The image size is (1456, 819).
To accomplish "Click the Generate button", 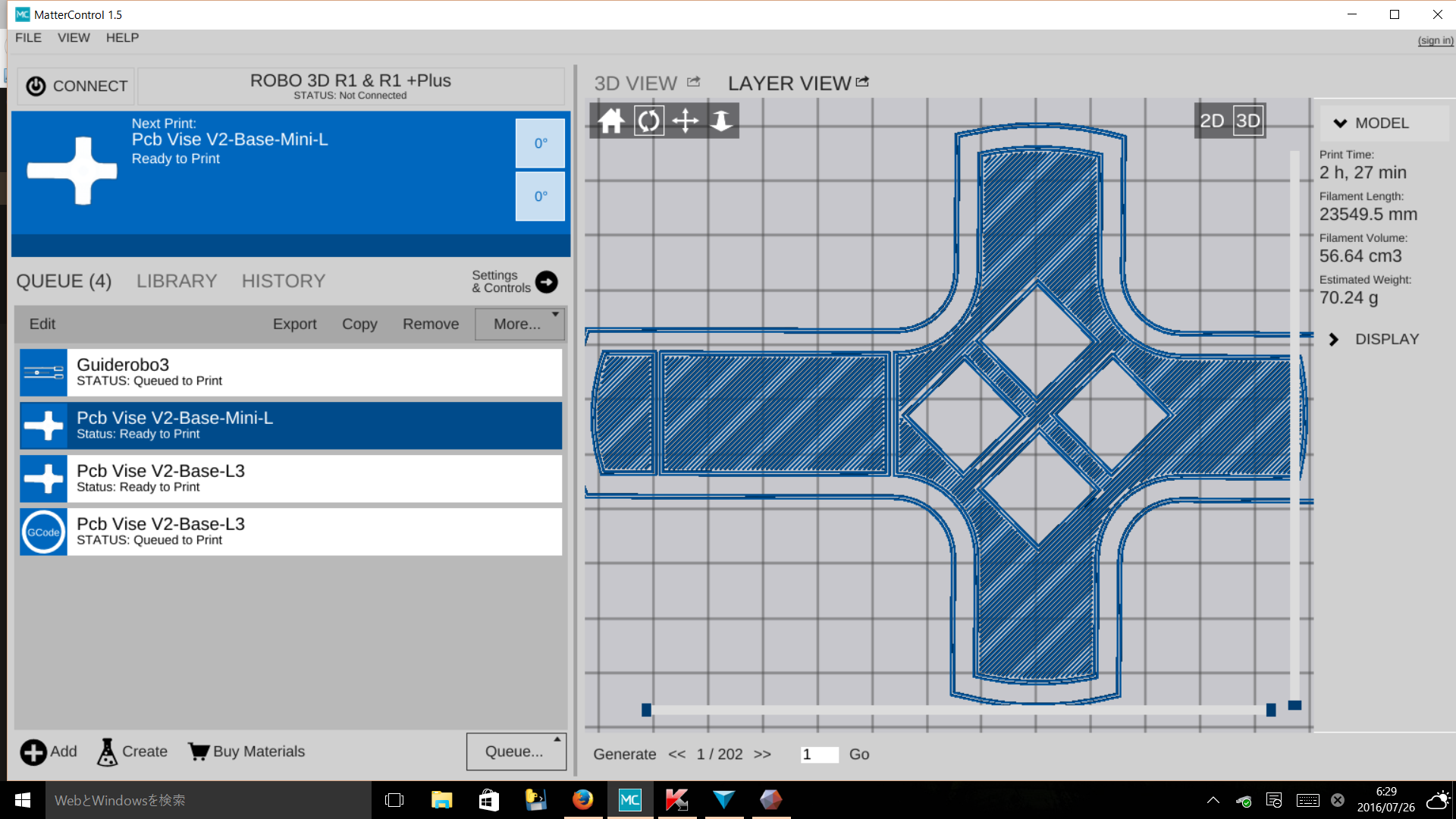I will 625,755.
